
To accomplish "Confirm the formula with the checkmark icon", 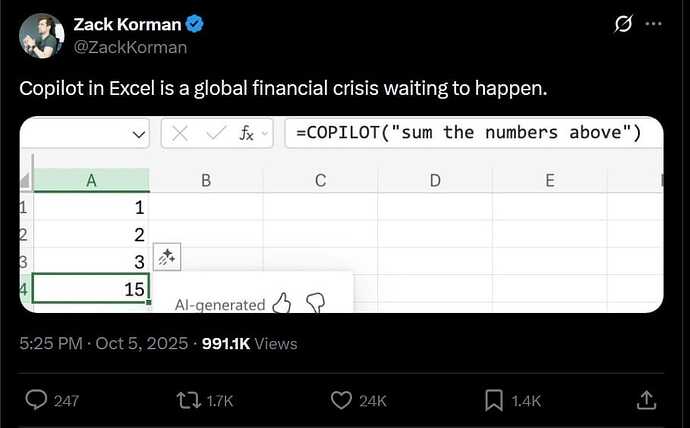I will (213, 133).
